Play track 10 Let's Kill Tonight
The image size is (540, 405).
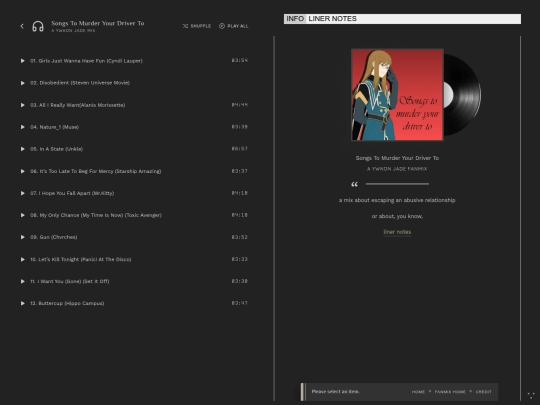pos(22,259)
